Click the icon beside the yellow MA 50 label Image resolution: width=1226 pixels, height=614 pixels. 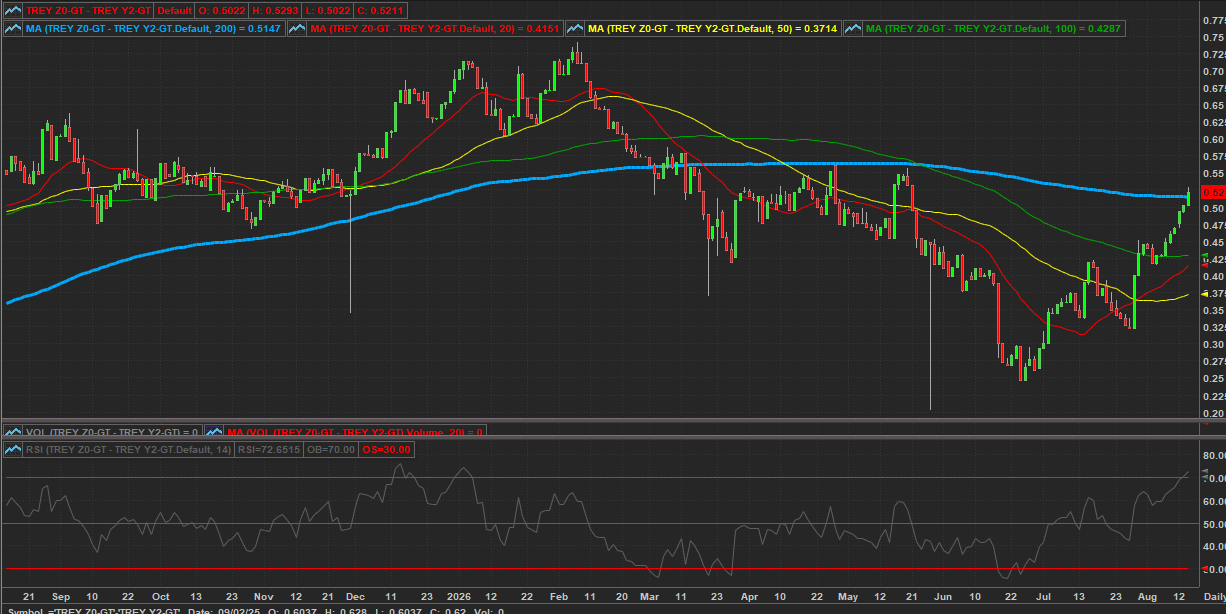[576, 29]
